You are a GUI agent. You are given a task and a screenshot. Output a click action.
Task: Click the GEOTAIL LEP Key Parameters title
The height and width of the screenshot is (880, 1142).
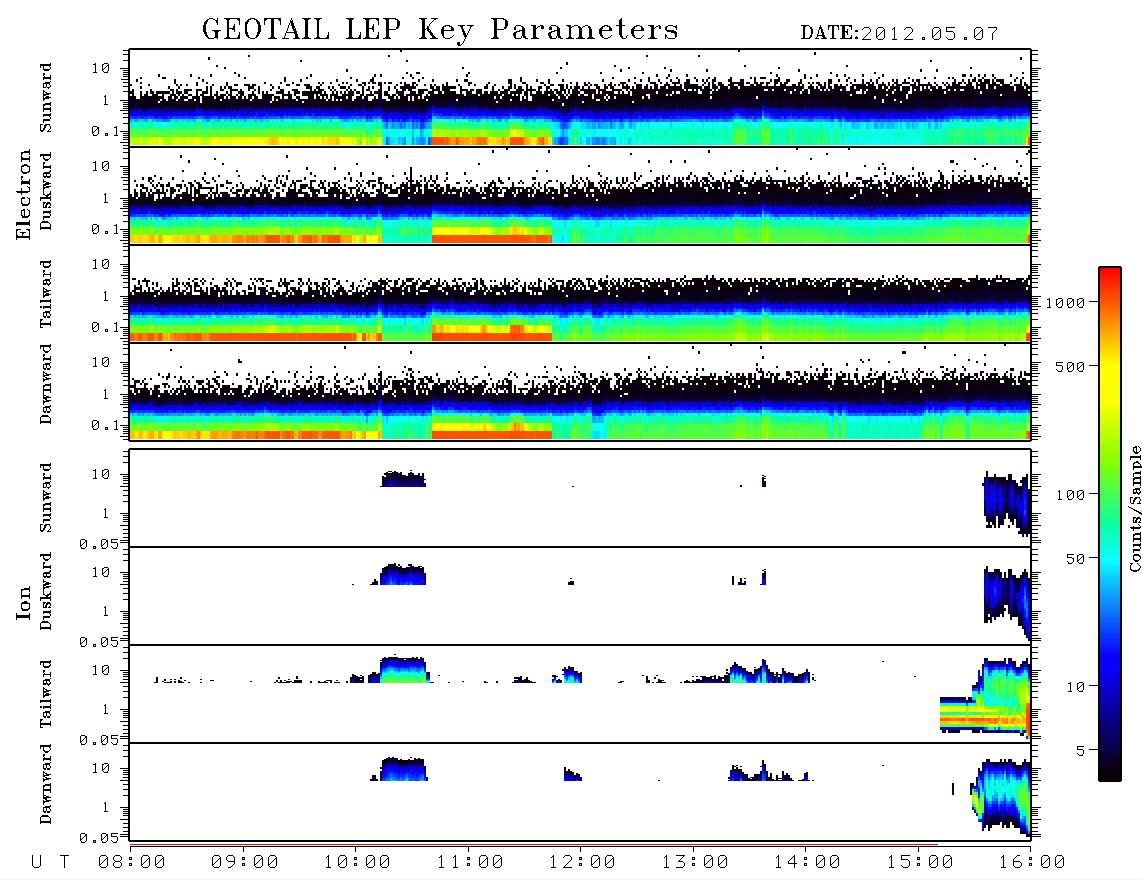[440, 30]
